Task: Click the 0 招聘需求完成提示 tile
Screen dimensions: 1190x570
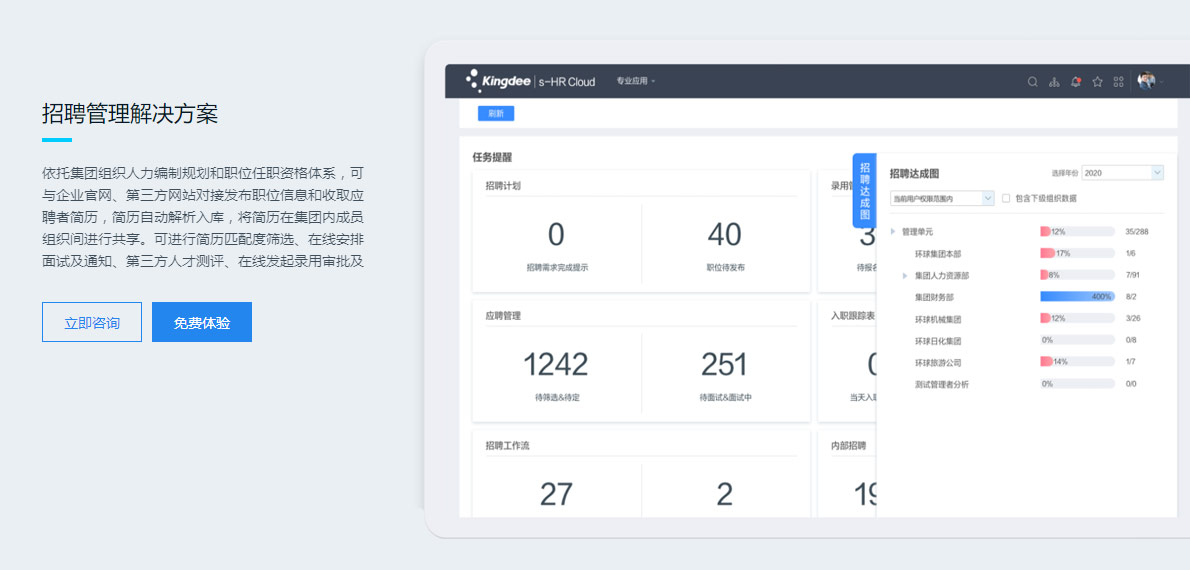Action: (556, 244)
